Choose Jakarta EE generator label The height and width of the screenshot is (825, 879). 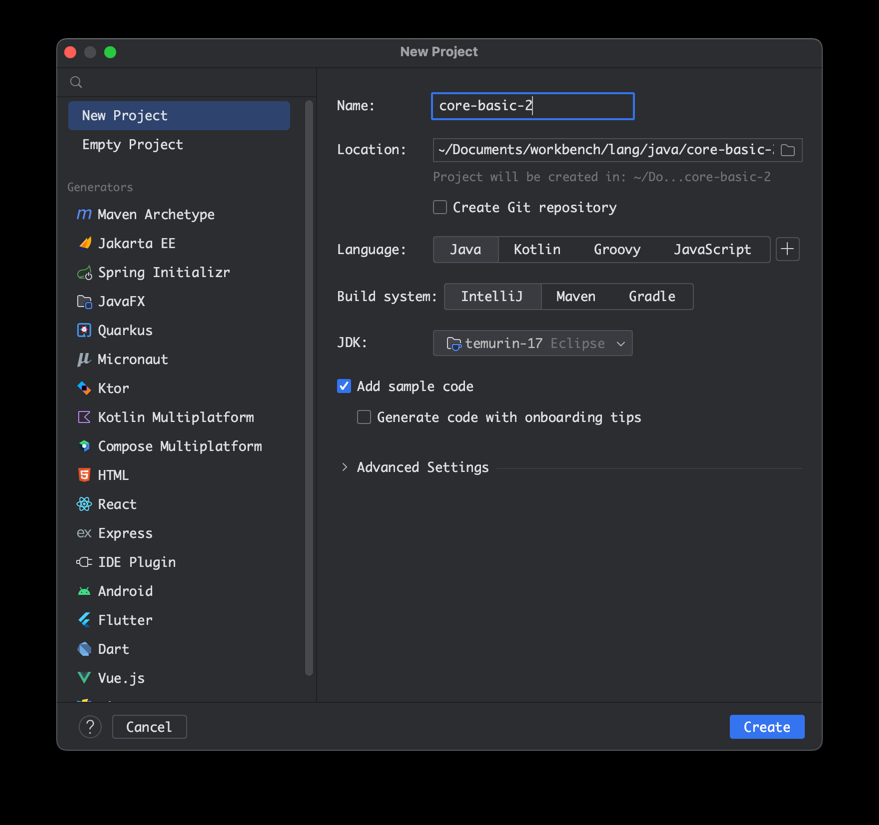(137, 243)
